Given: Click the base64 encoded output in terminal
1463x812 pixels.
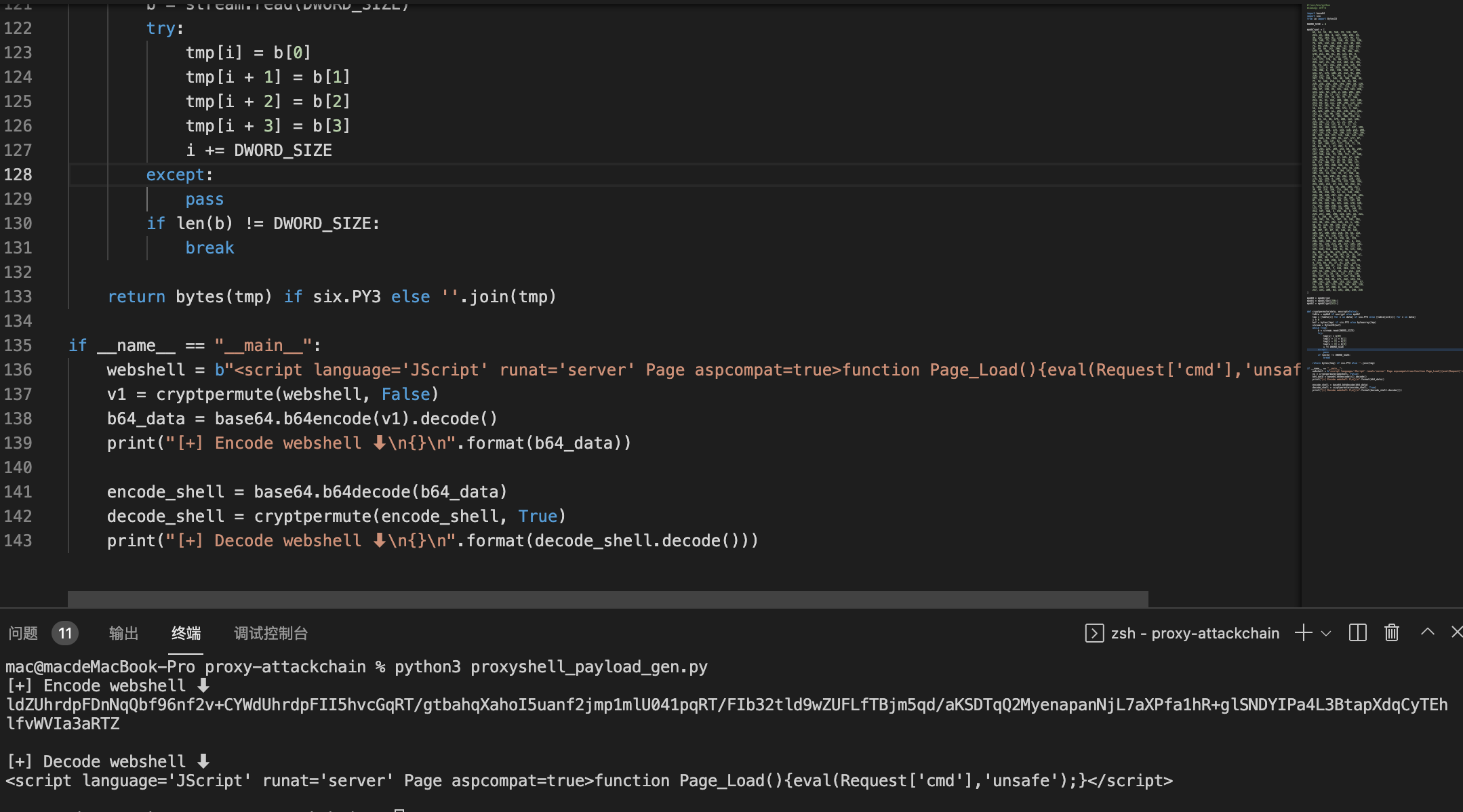Looking at the screenshot, I should point(725,705).
